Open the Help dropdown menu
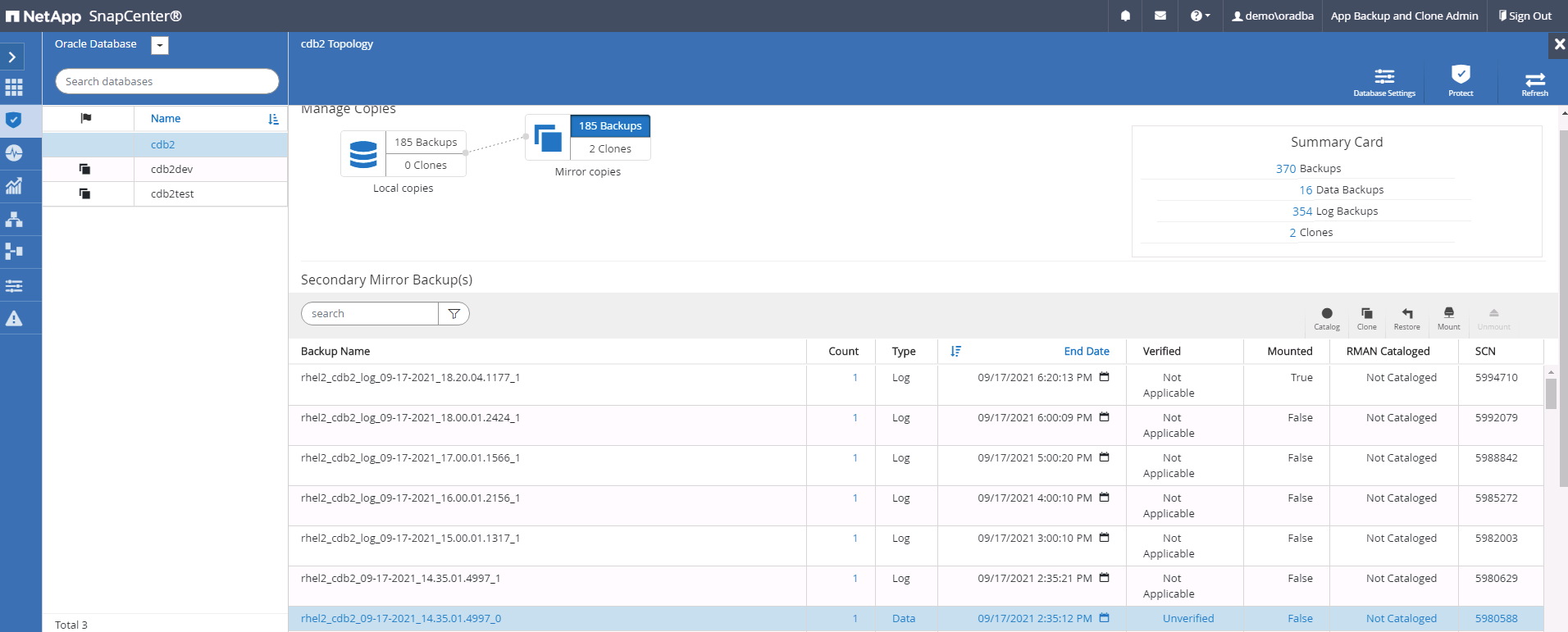Screen dimensions: 1568x632 (1200, 16)
